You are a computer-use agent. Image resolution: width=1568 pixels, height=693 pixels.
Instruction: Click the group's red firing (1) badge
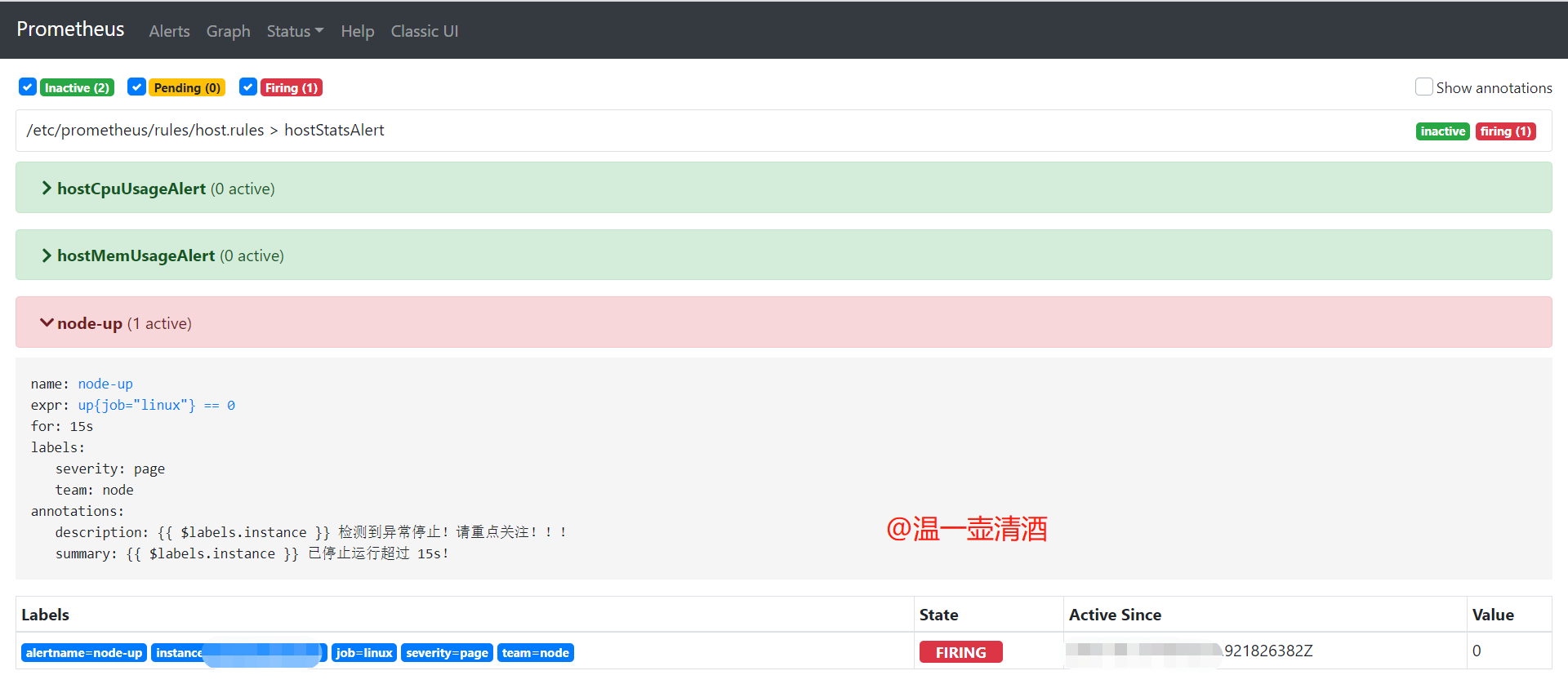(1506, 131)
